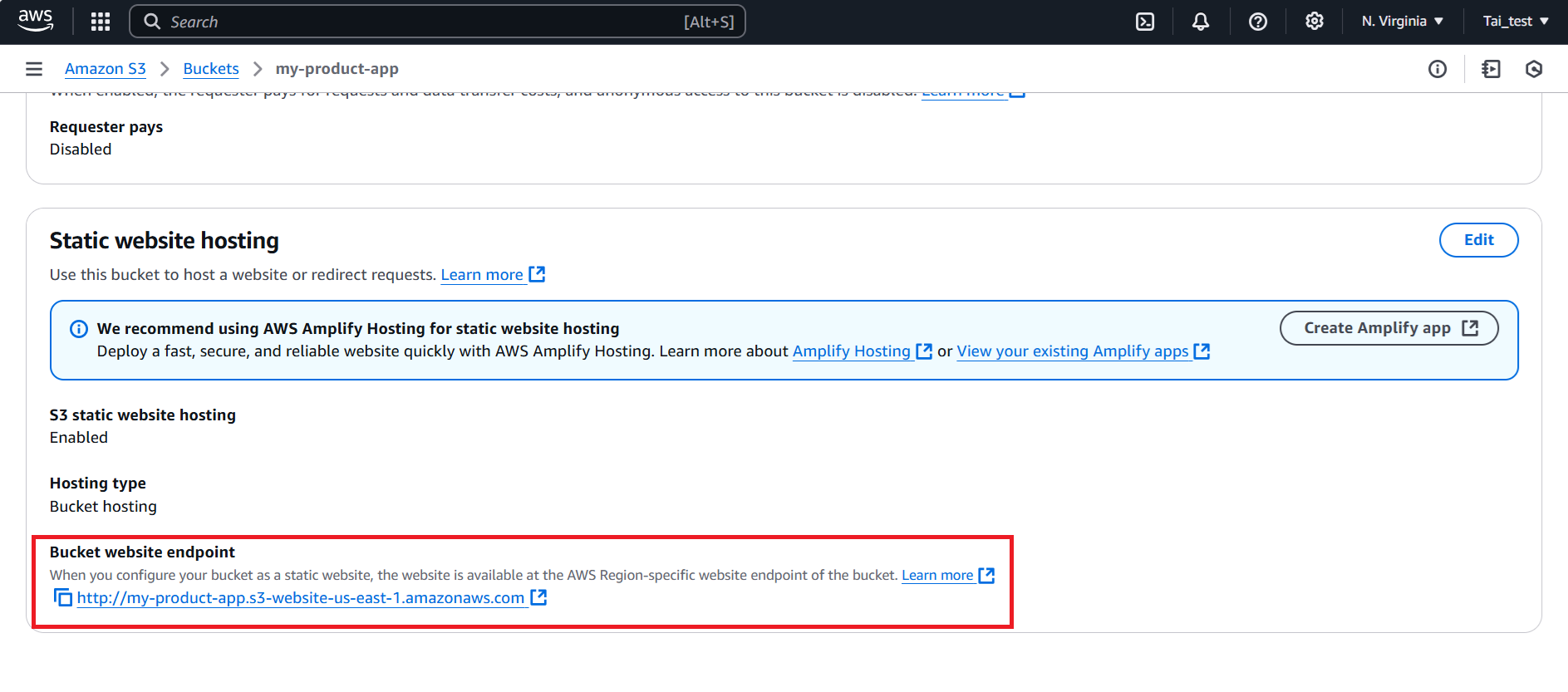
Task: Select the 'Bucket website endpoint' label
Action: click(142, 552)
